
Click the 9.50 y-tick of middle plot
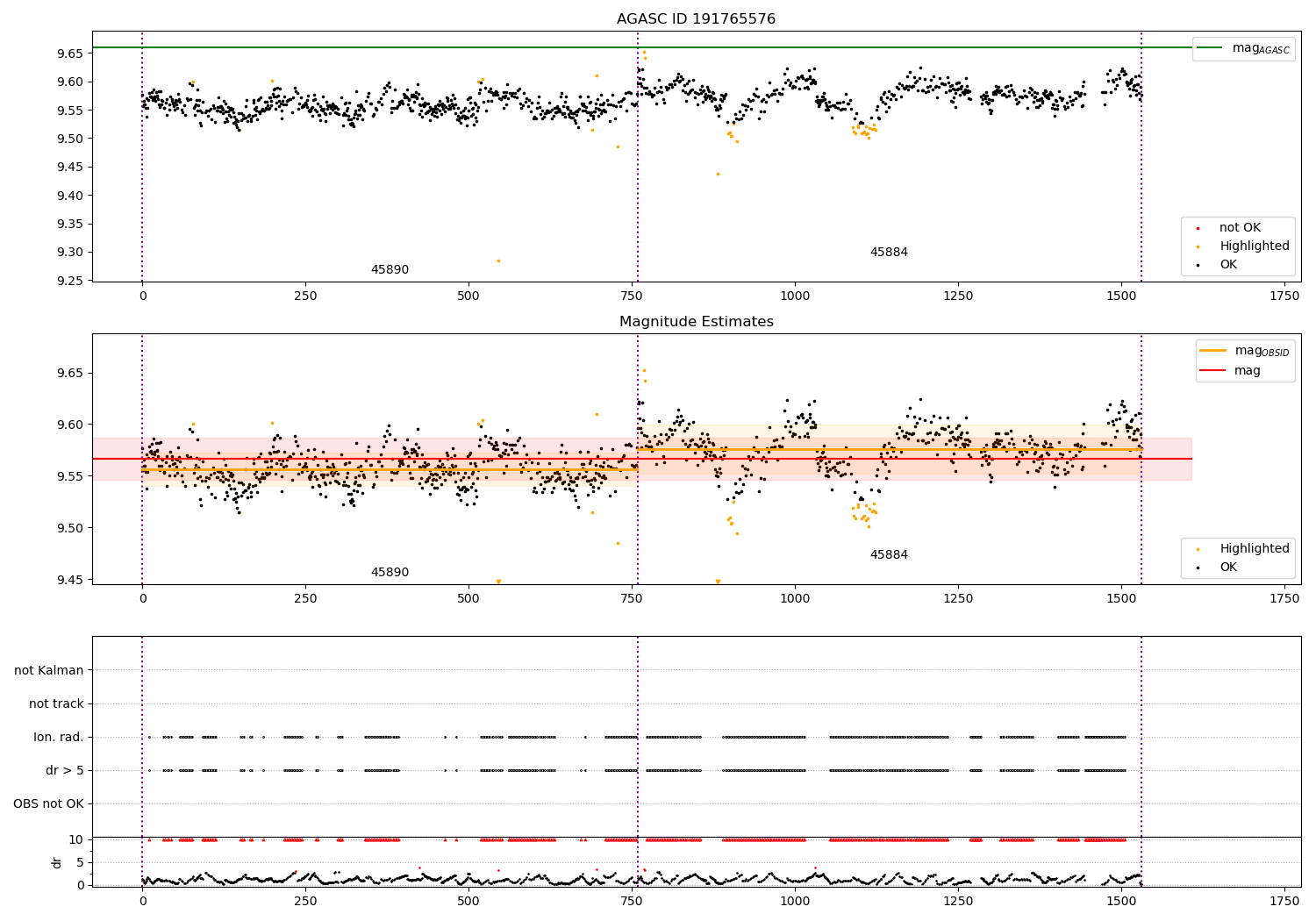[69, 529]
